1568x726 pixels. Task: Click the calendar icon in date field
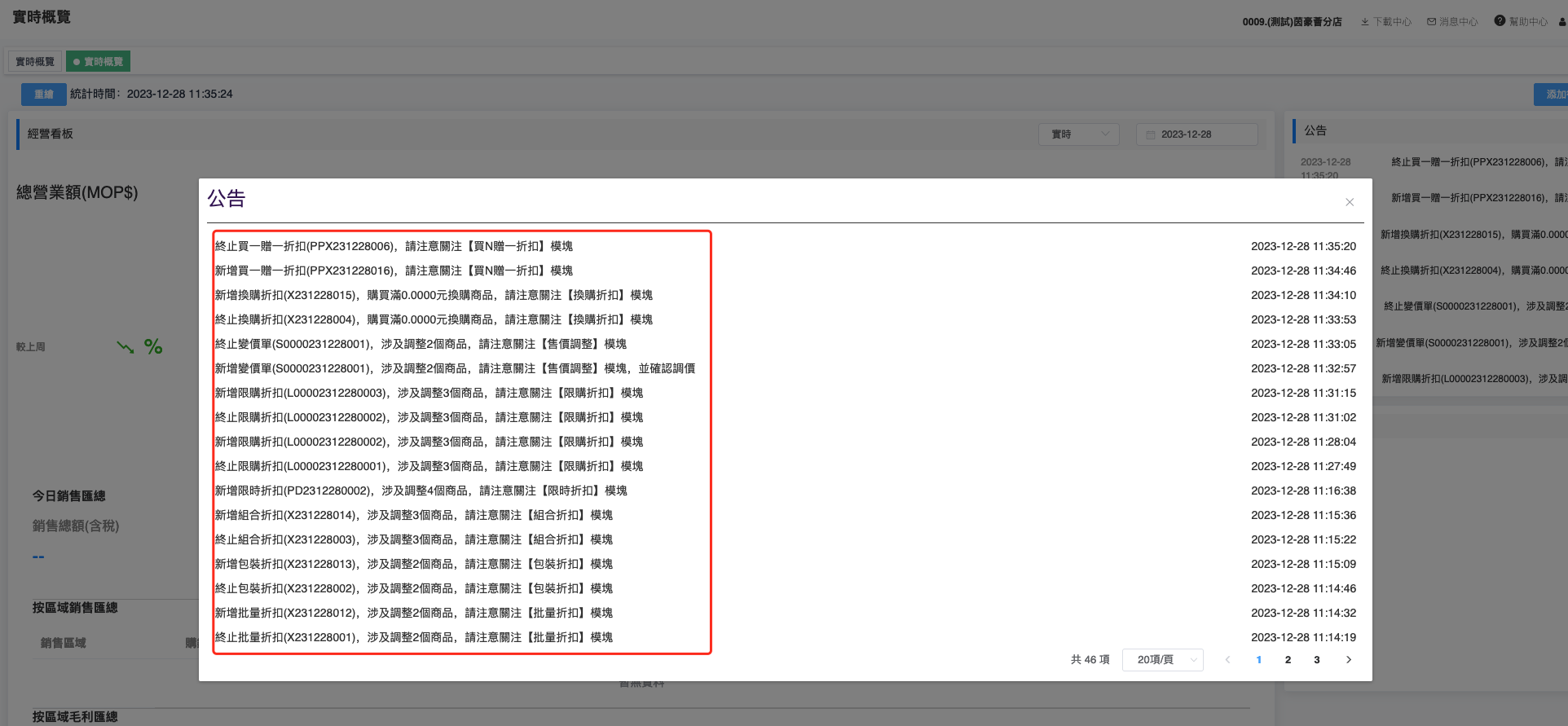(1151, 134)
